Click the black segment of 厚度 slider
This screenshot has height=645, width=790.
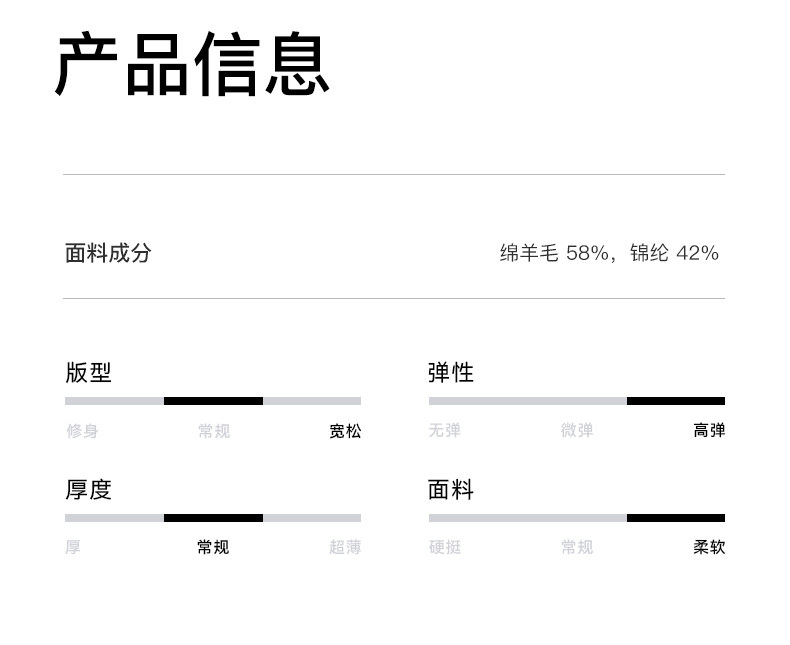213,518
